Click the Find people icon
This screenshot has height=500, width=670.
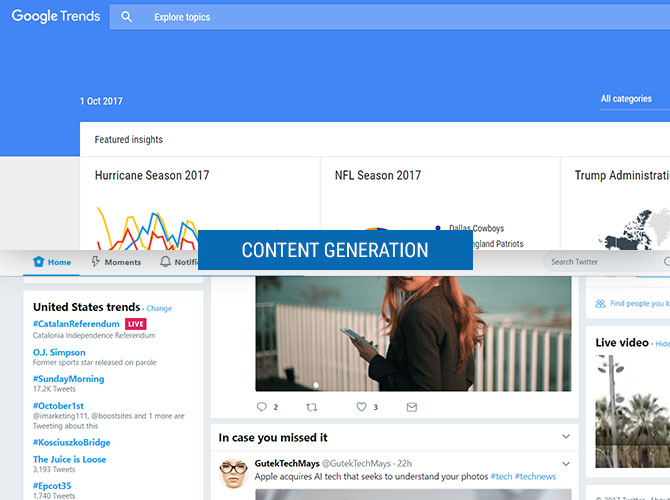coord(600,303)
